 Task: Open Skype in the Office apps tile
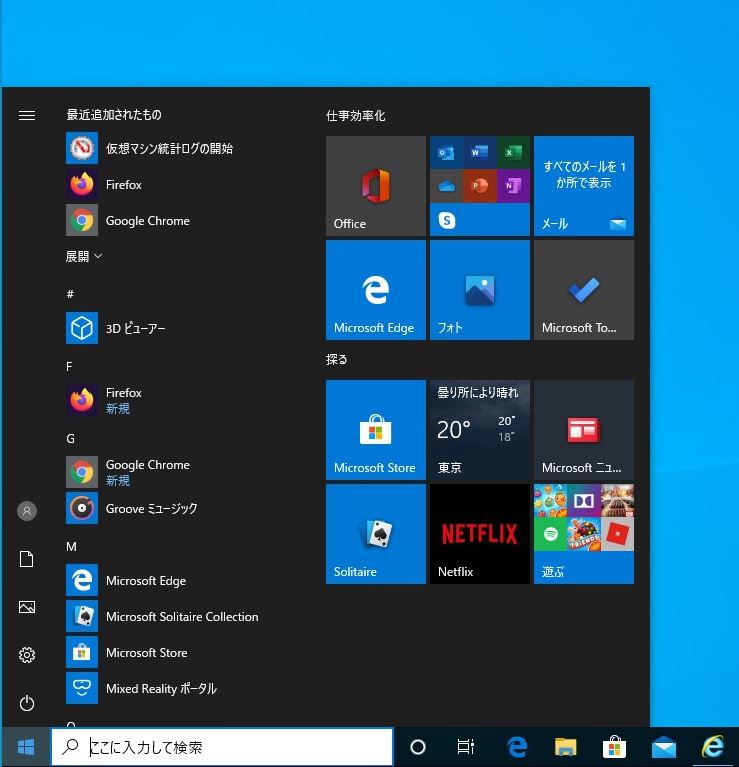pos(447,220)
